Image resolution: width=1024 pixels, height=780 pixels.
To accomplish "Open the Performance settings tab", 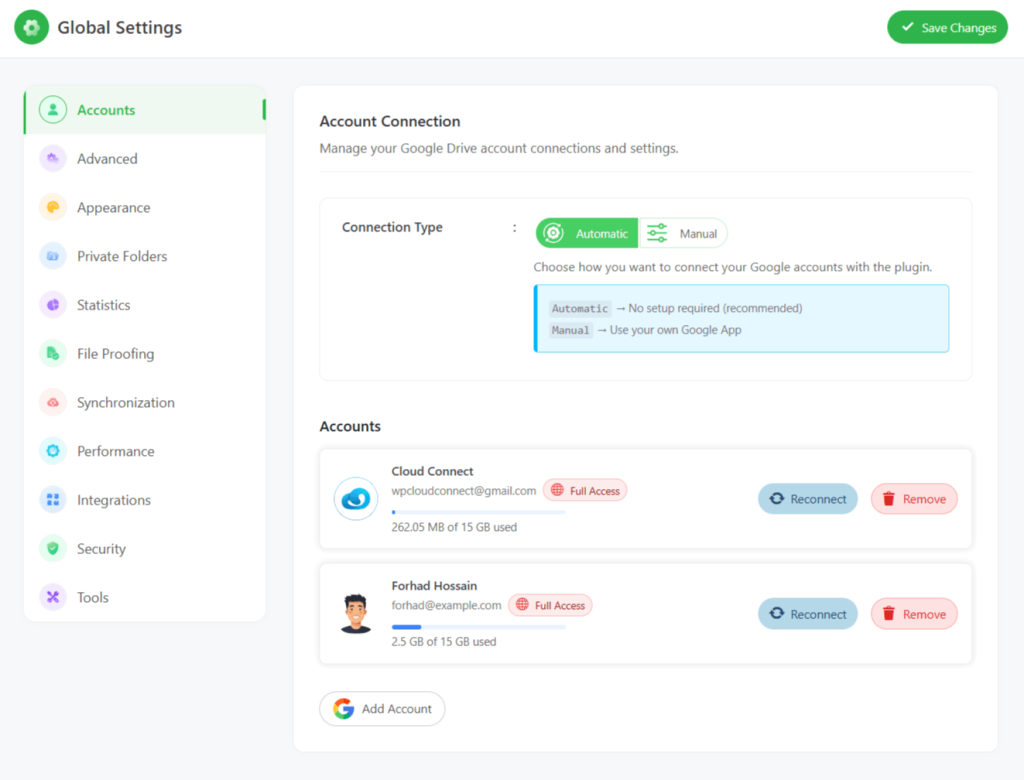I will tap(115, 451).
